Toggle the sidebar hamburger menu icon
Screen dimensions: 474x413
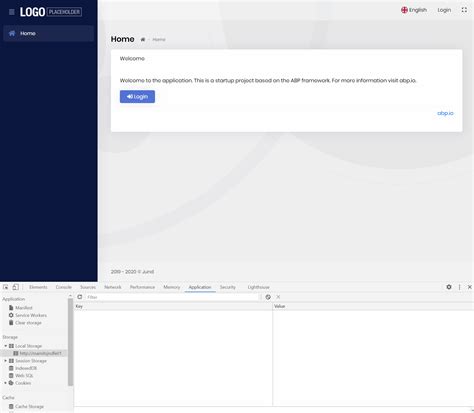point(12,12)
